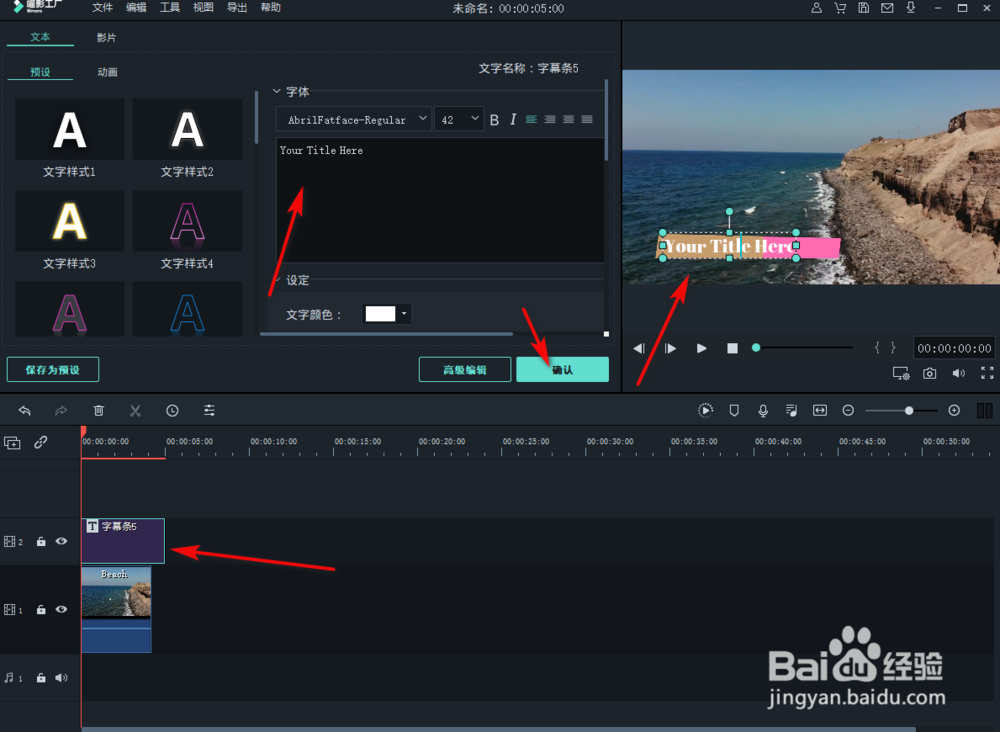Screen dimensions: 1000x732
Task: Click the add track icon
Action: pos(12,443)
